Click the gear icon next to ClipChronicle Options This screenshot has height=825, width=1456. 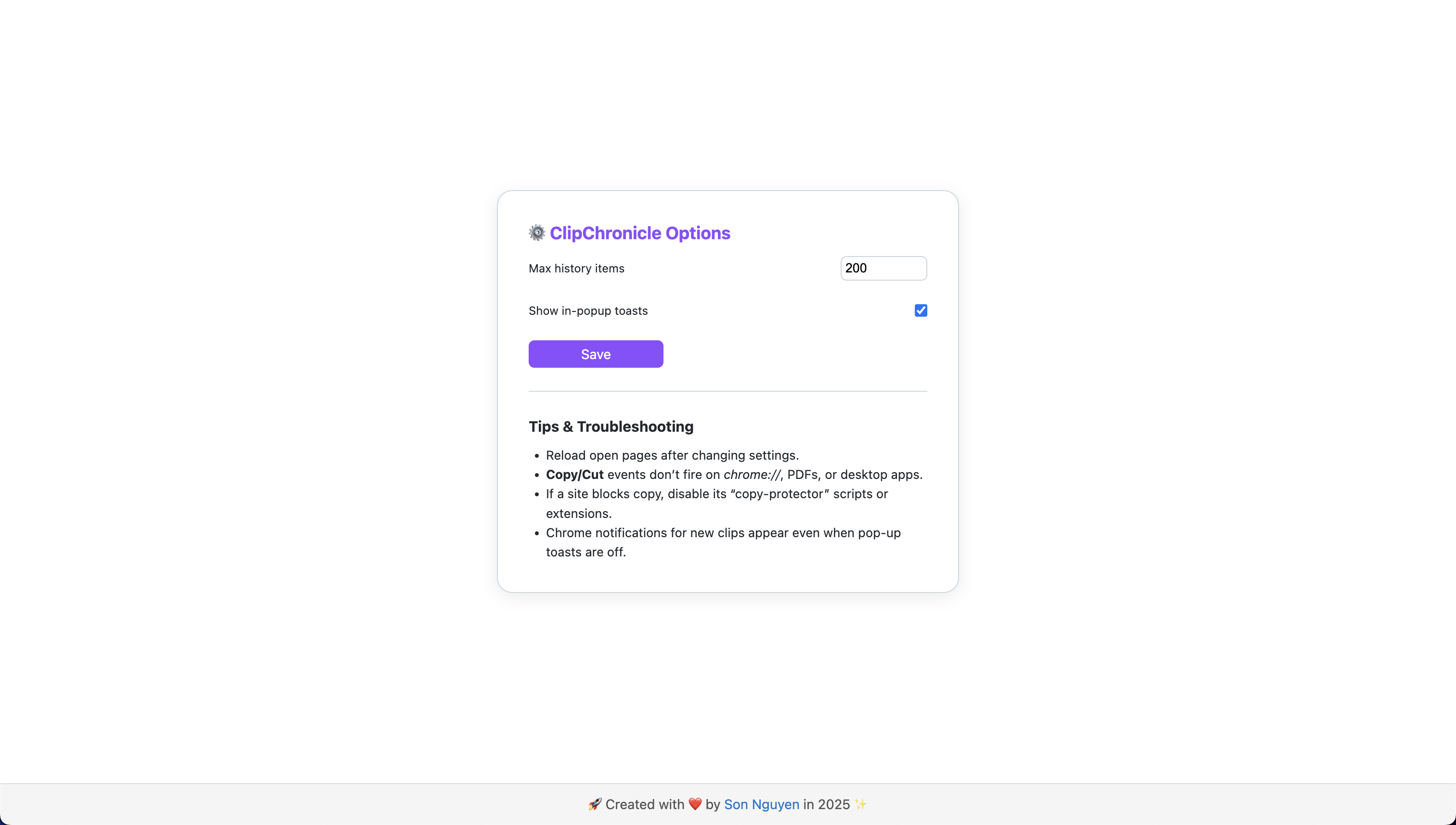536,233
